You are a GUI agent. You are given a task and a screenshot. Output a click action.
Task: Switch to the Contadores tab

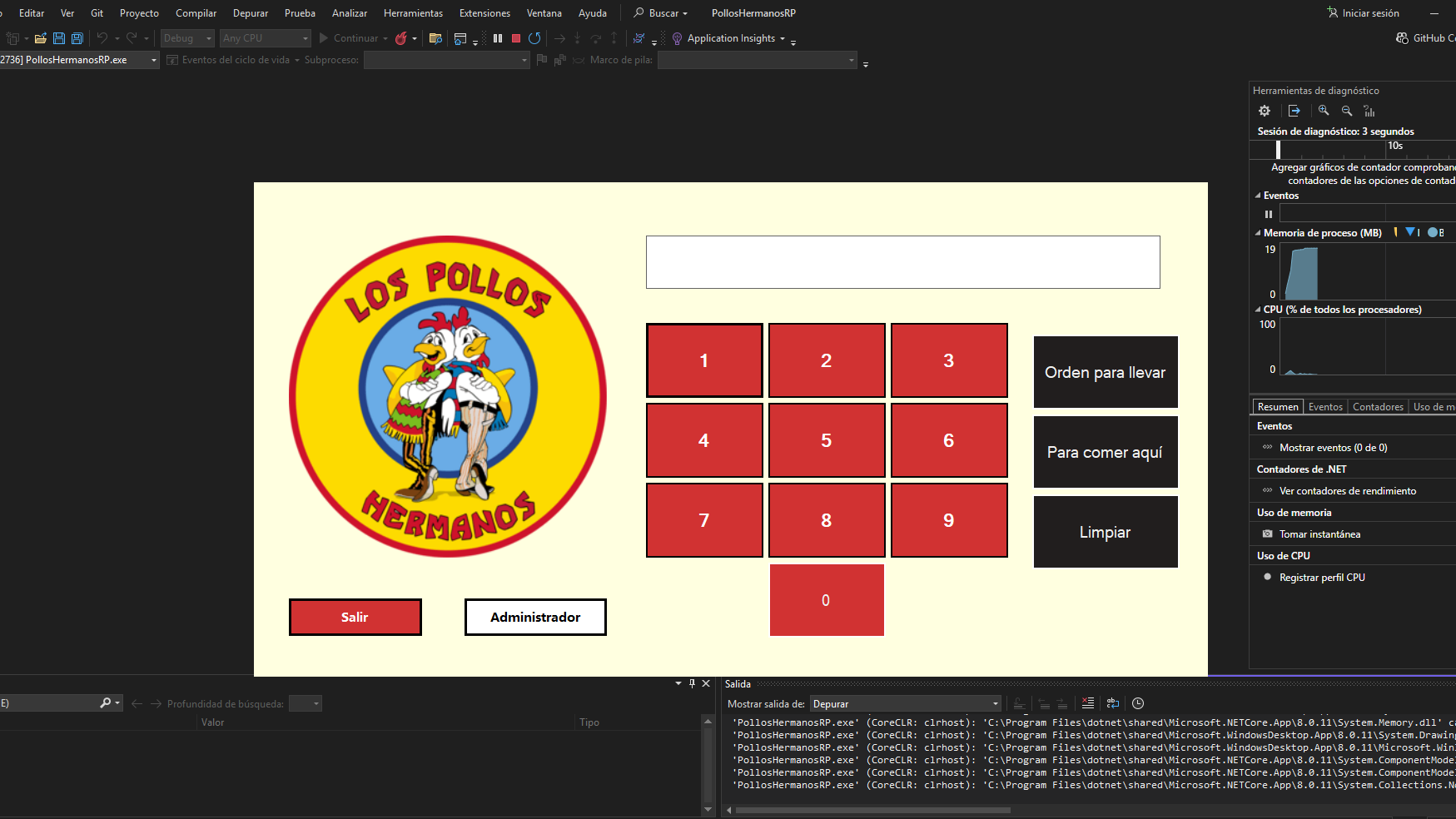[1378, 407]
